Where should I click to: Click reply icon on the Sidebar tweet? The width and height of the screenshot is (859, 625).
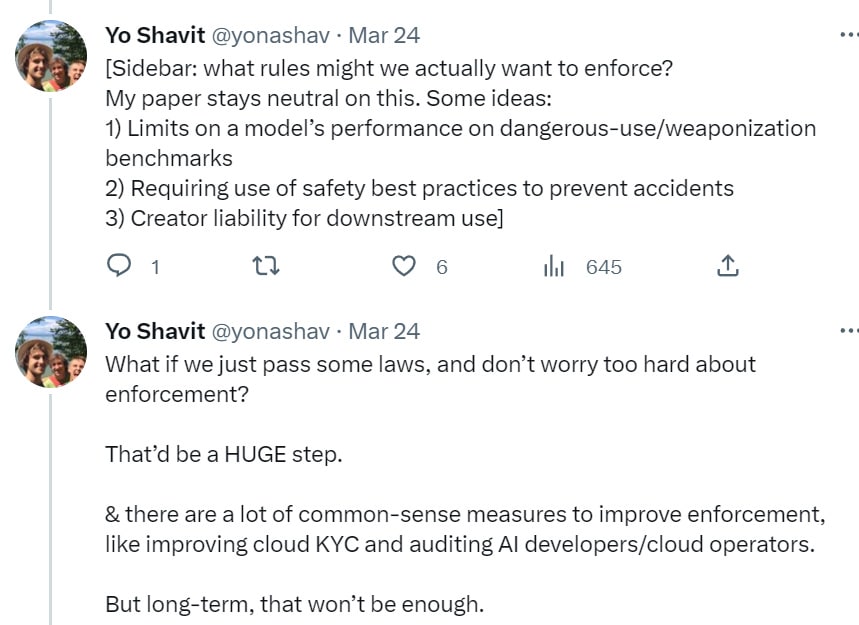[x=119, y=266]
